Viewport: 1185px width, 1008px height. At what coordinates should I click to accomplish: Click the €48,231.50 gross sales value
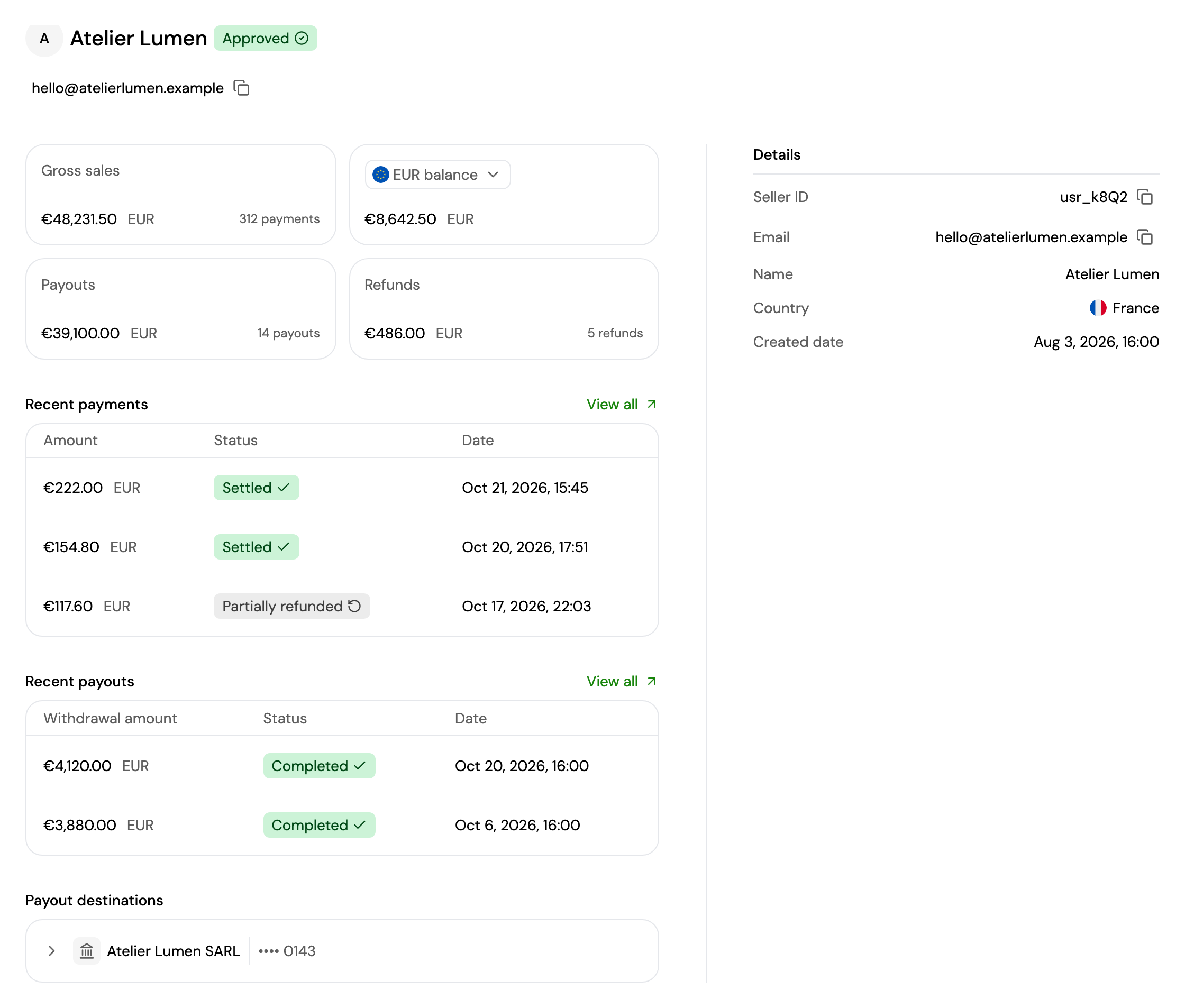79,219
